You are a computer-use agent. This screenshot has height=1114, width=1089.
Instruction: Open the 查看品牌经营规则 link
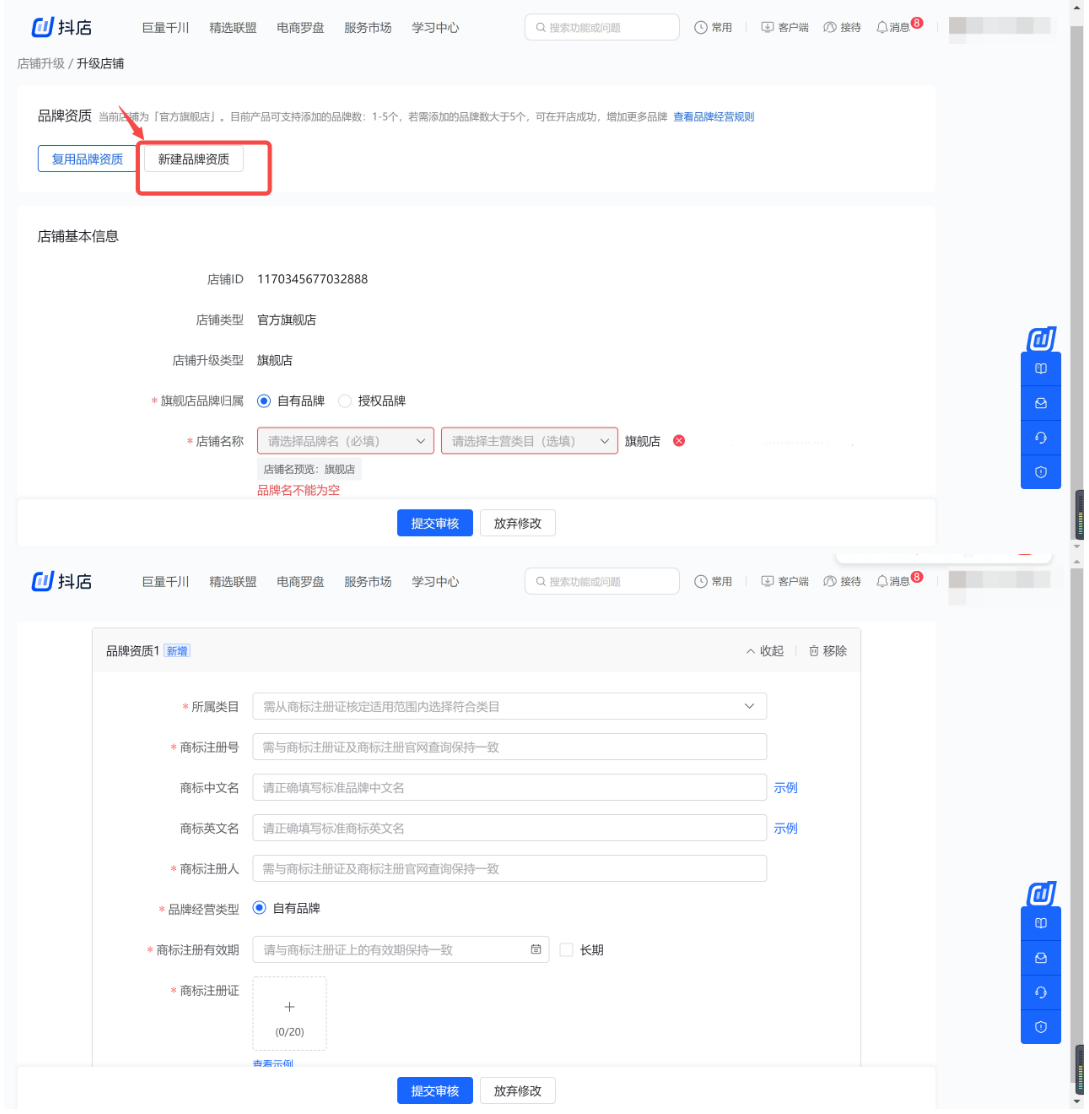tap(713, 117)
